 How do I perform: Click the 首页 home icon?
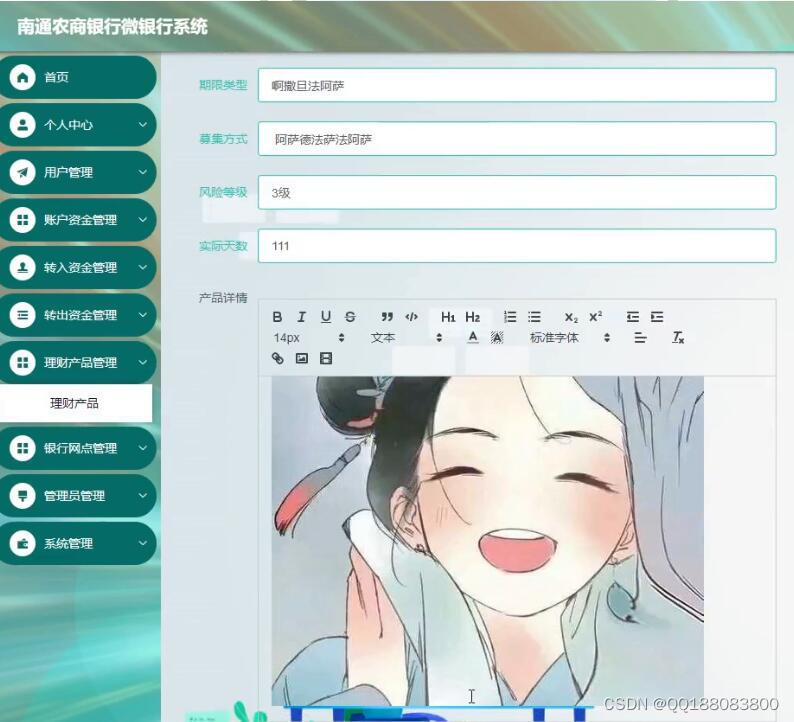[x=22, y=77]
